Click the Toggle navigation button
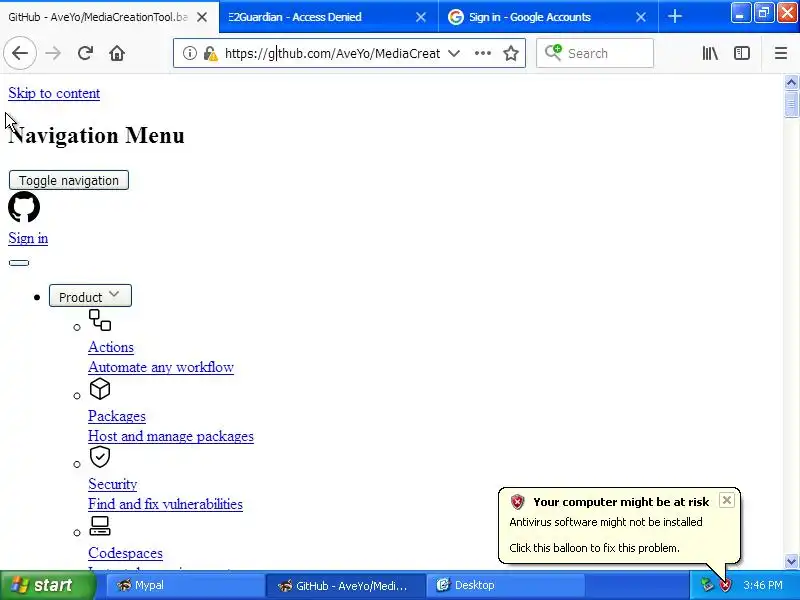The image size is (800, 600). click(69, 180)
